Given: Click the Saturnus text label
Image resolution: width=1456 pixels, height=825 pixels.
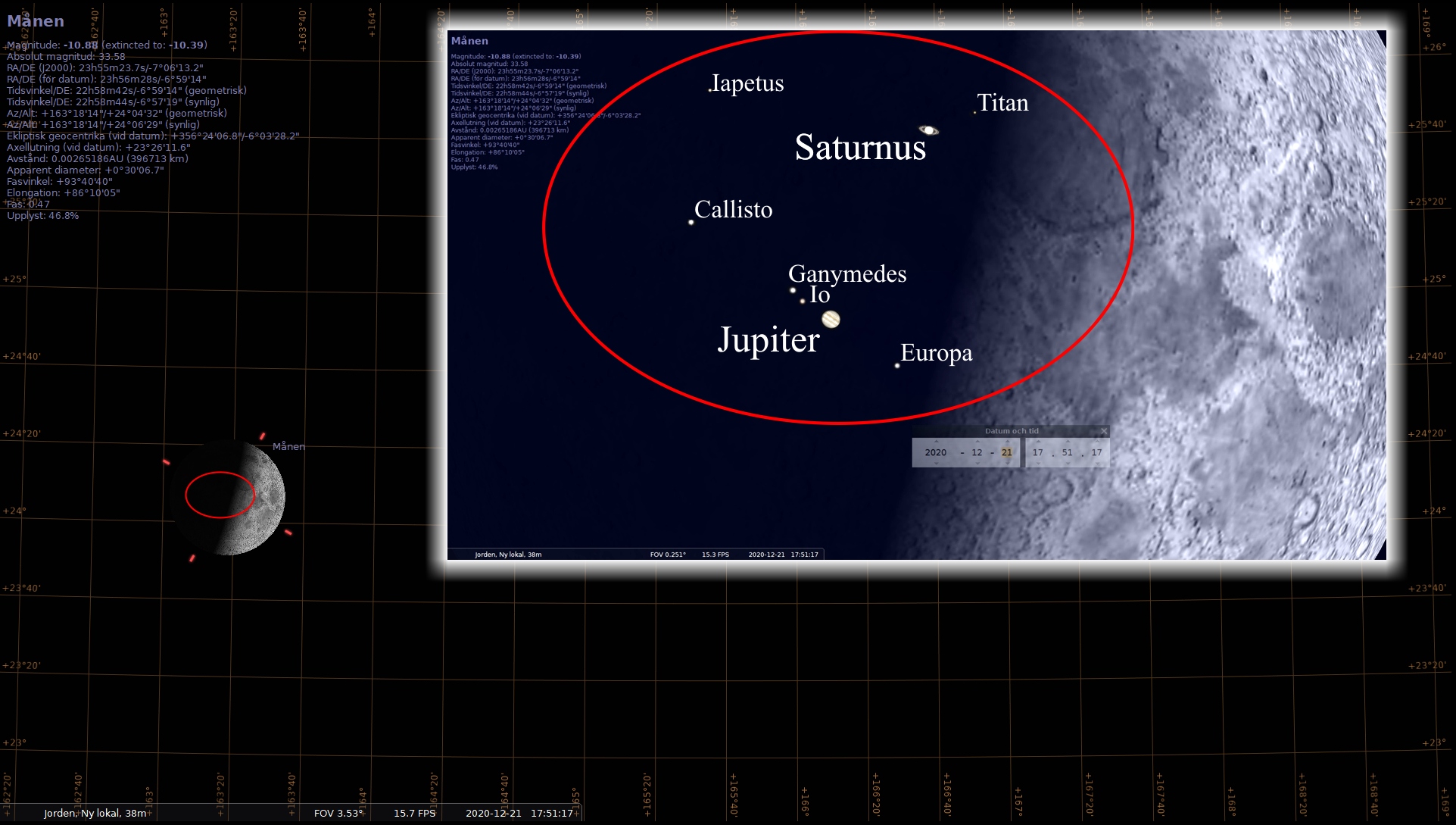Looking at the screenshot, I should [860, 147].
